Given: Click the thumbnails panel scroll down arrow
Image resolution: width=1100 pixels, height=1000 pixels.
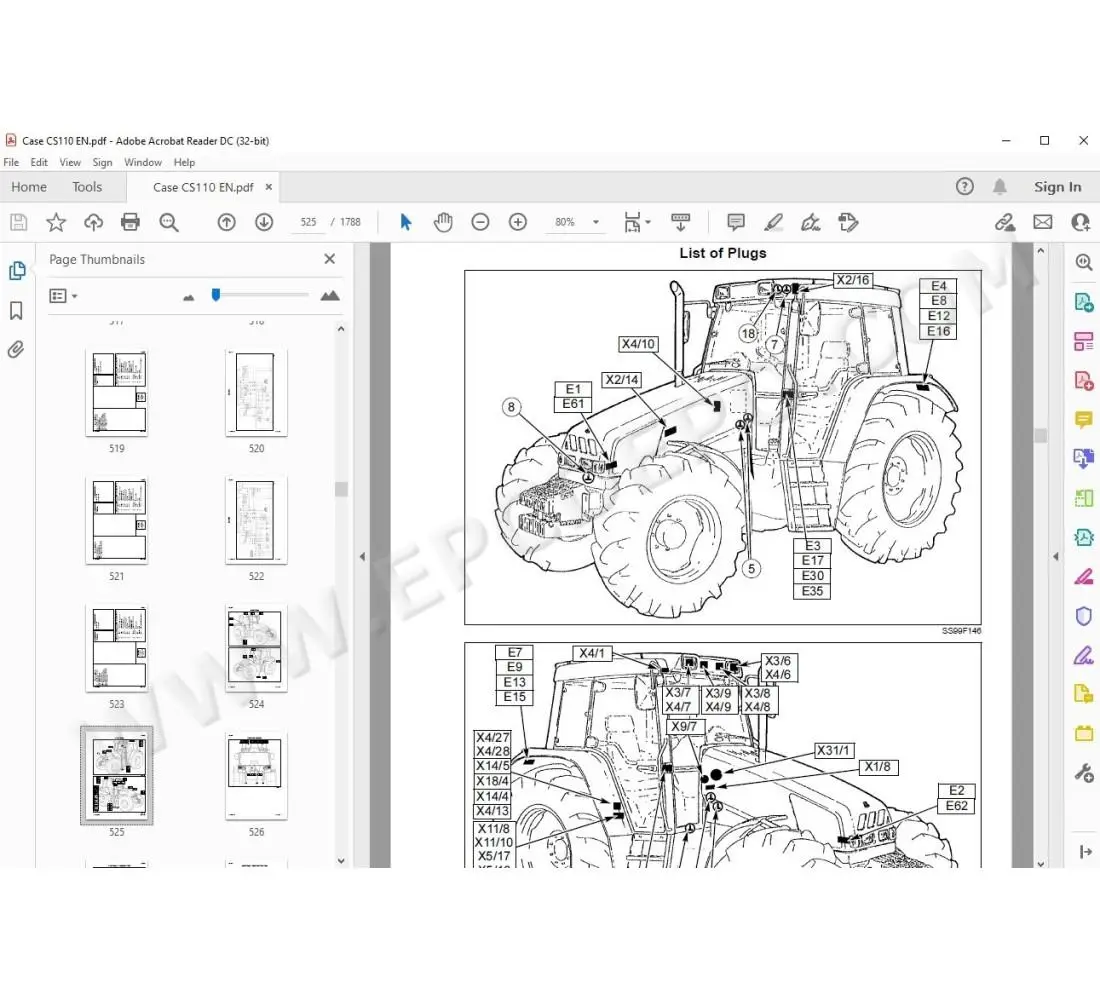Looking at the screenshot, I should 341,861.
